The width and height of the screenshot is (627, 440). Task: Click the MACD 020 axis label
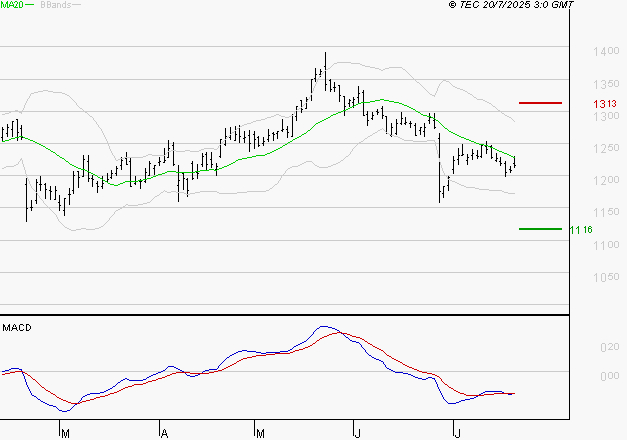pos(609,347)
